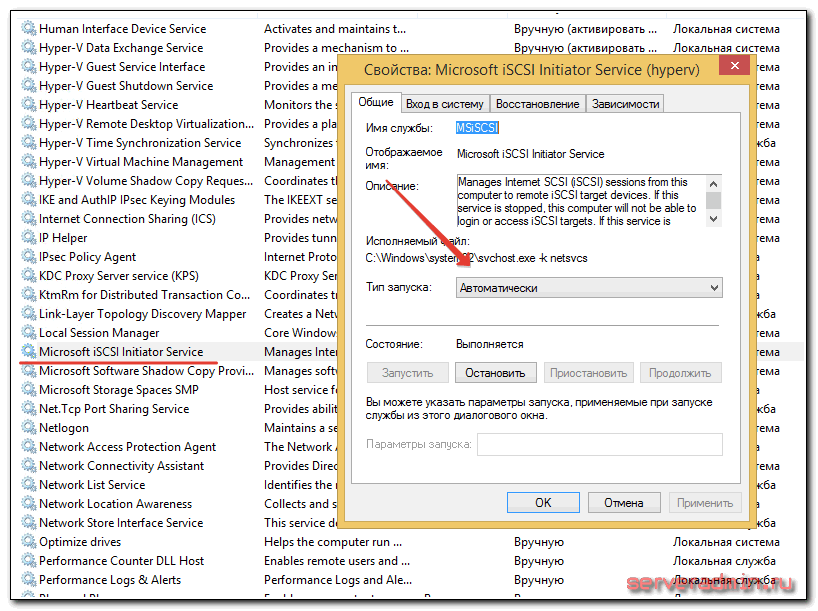Click gear icon of IKE and AuthIP IPsec Keying Modules
818x611 pixels.
(x=28, y=199)
